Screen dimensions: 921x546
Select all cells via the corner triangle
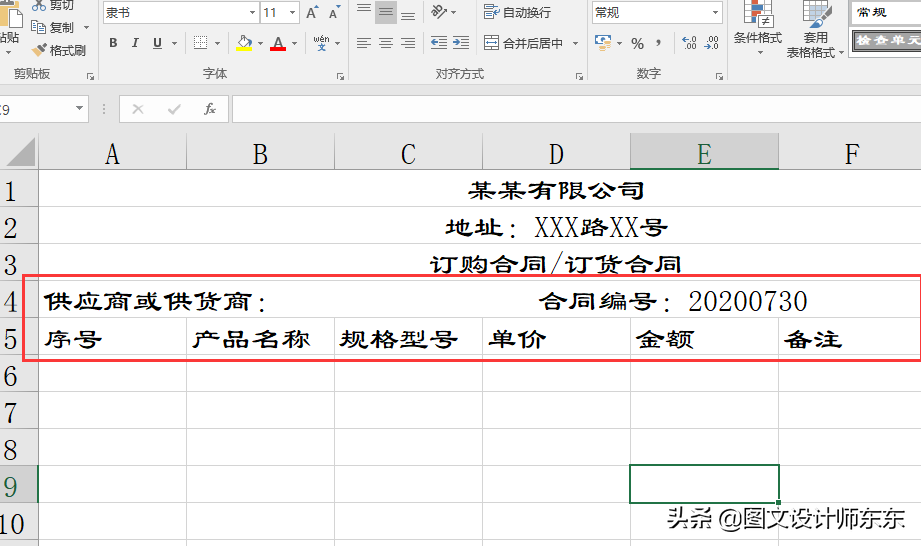click(20, 152)
